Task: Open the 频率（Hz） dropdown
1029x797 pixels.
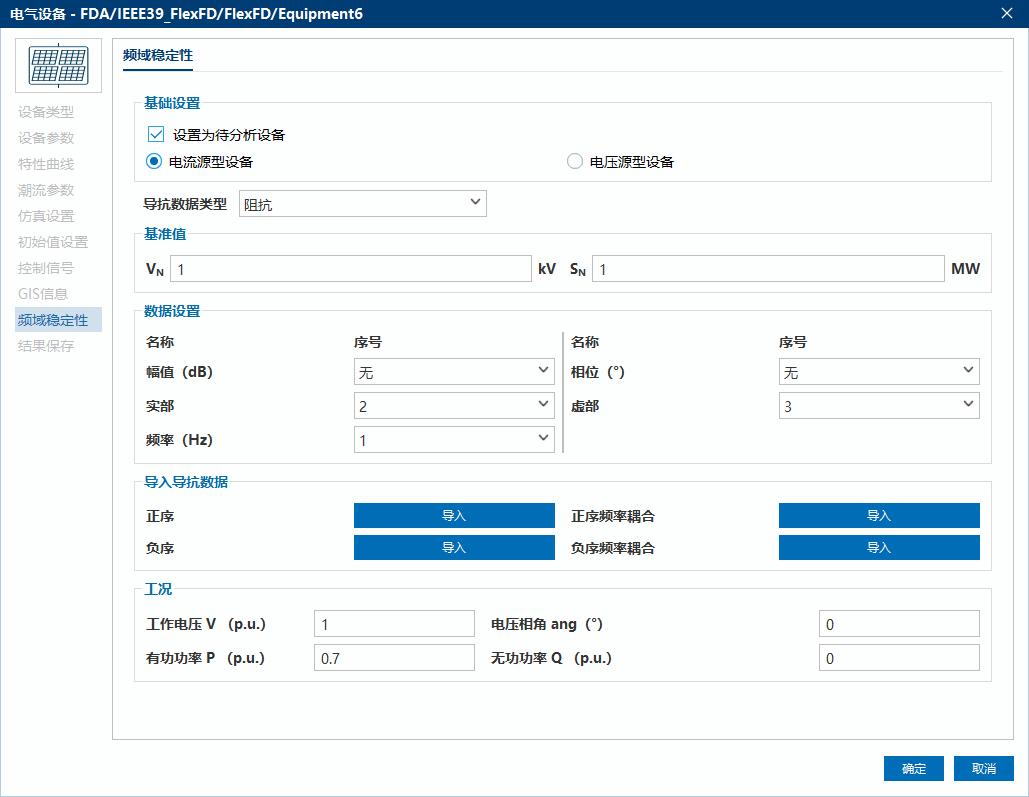Action: click(454, 438)
